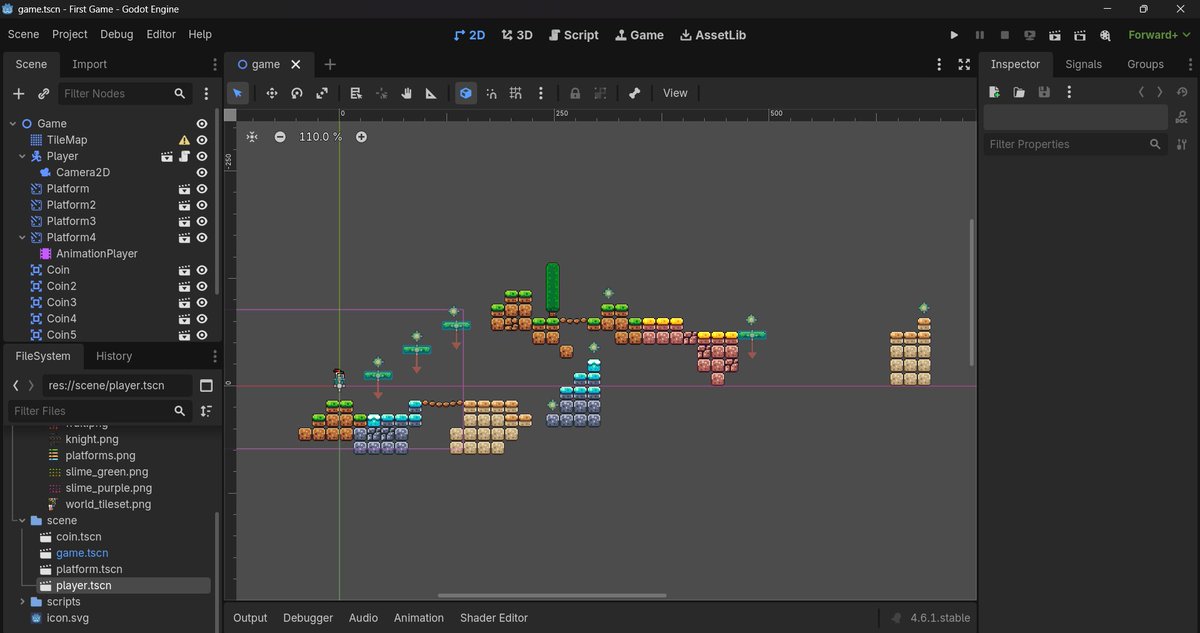
Task: Open script icon on Player node
Action: tap(185, 156)
